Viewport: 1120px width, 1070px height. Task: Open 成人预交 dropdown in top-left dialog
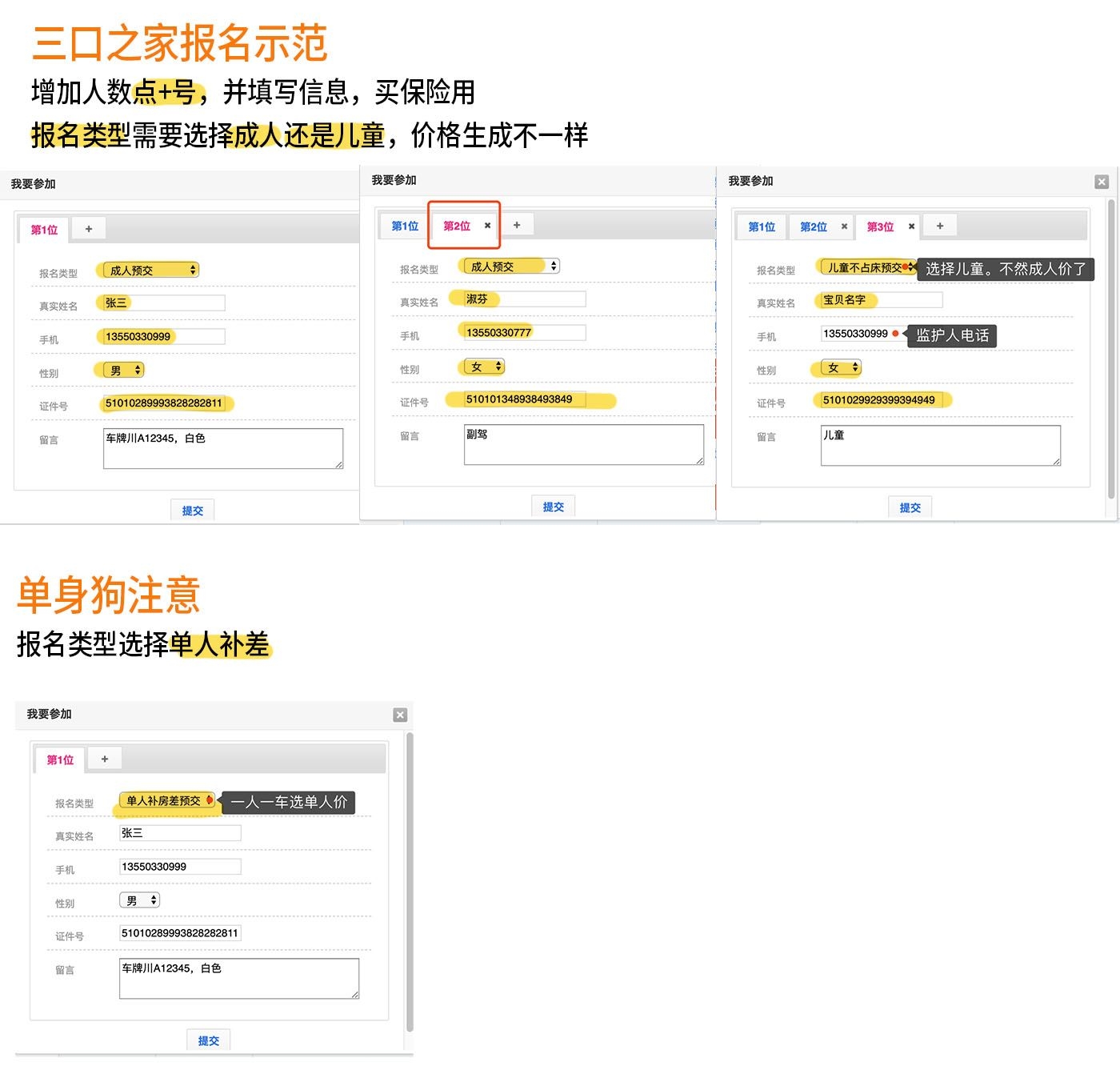pos(150,271)
